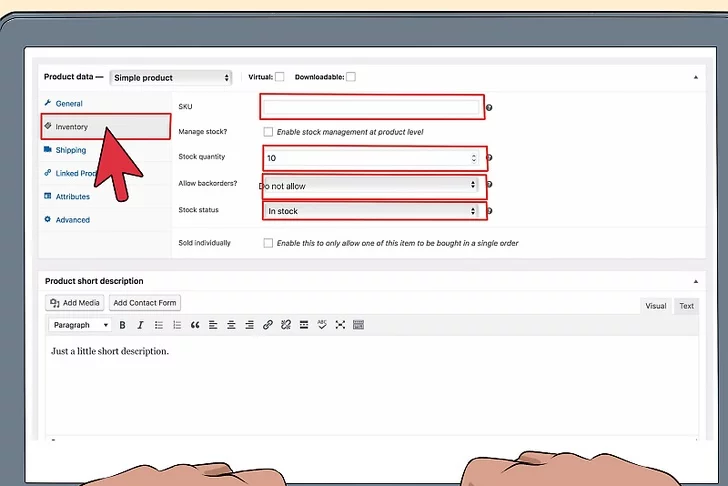
Task: Tick the Downloadable checkbox
Action: tap(351, 77)
